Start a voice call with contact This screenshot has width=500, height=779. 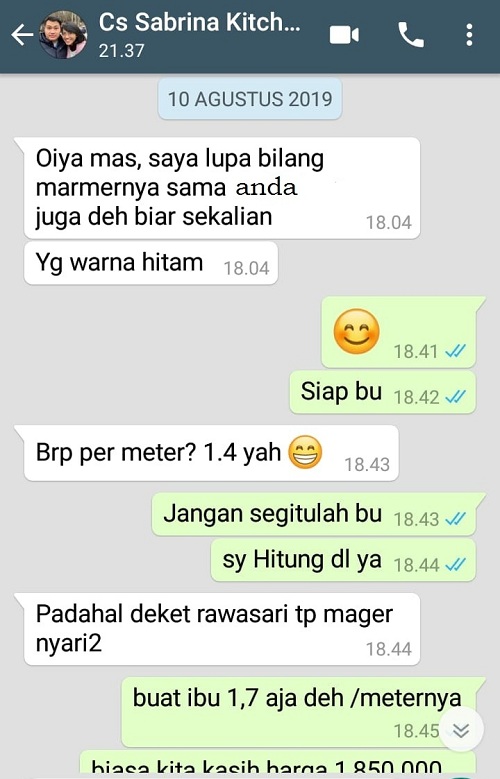coord(411,35)
